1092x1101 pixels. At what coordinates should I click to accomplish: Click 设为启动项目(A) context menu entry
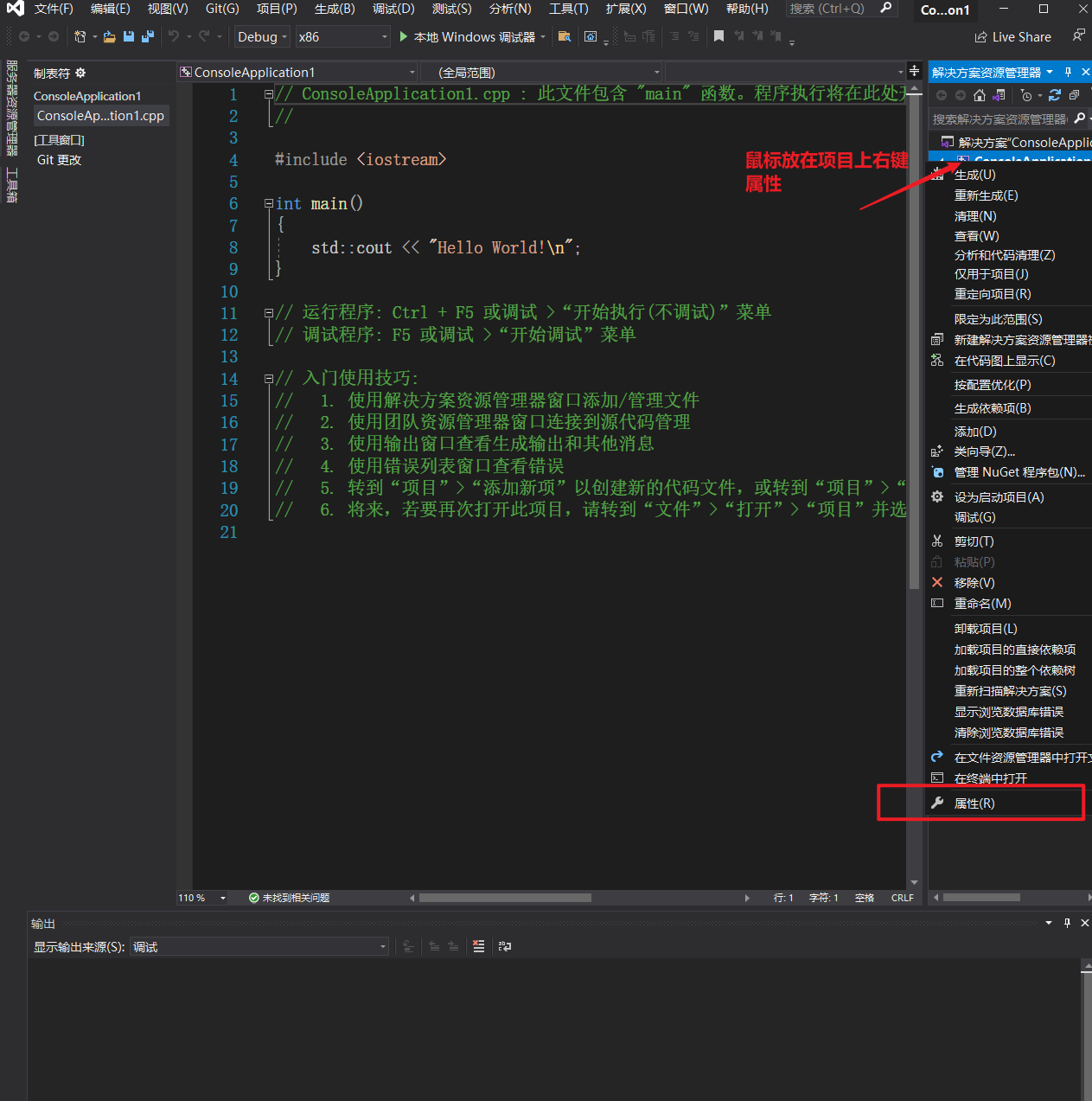coord(999,497)
